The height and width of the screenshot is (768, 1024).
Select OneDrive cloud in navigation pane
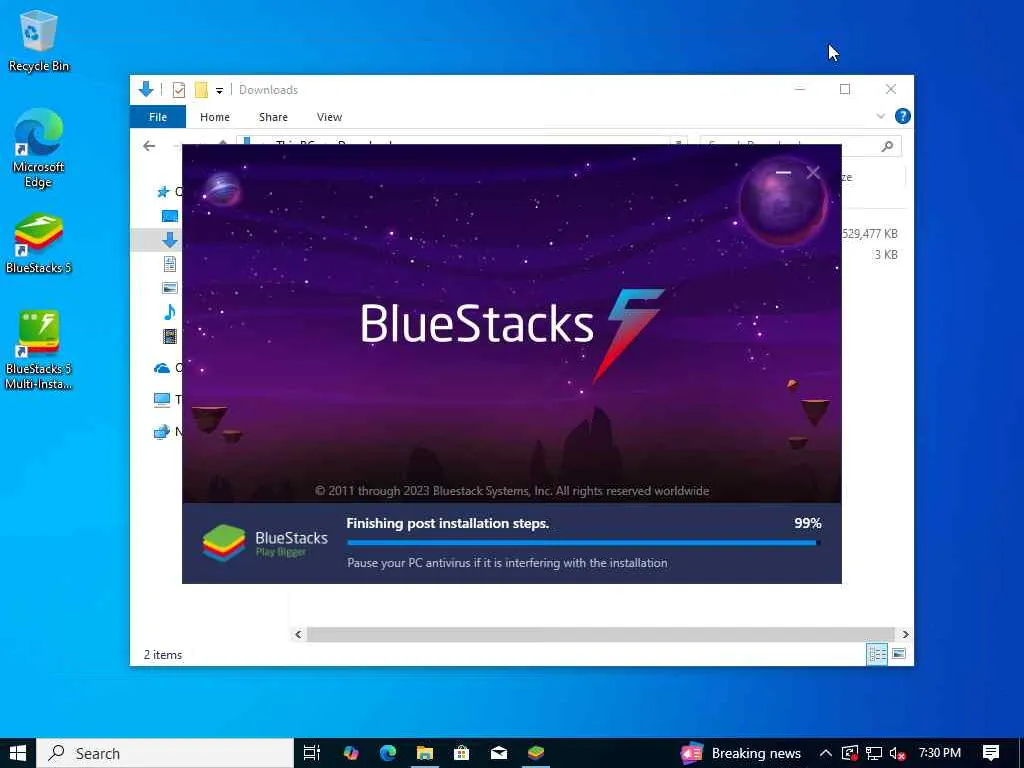(162, 368)
